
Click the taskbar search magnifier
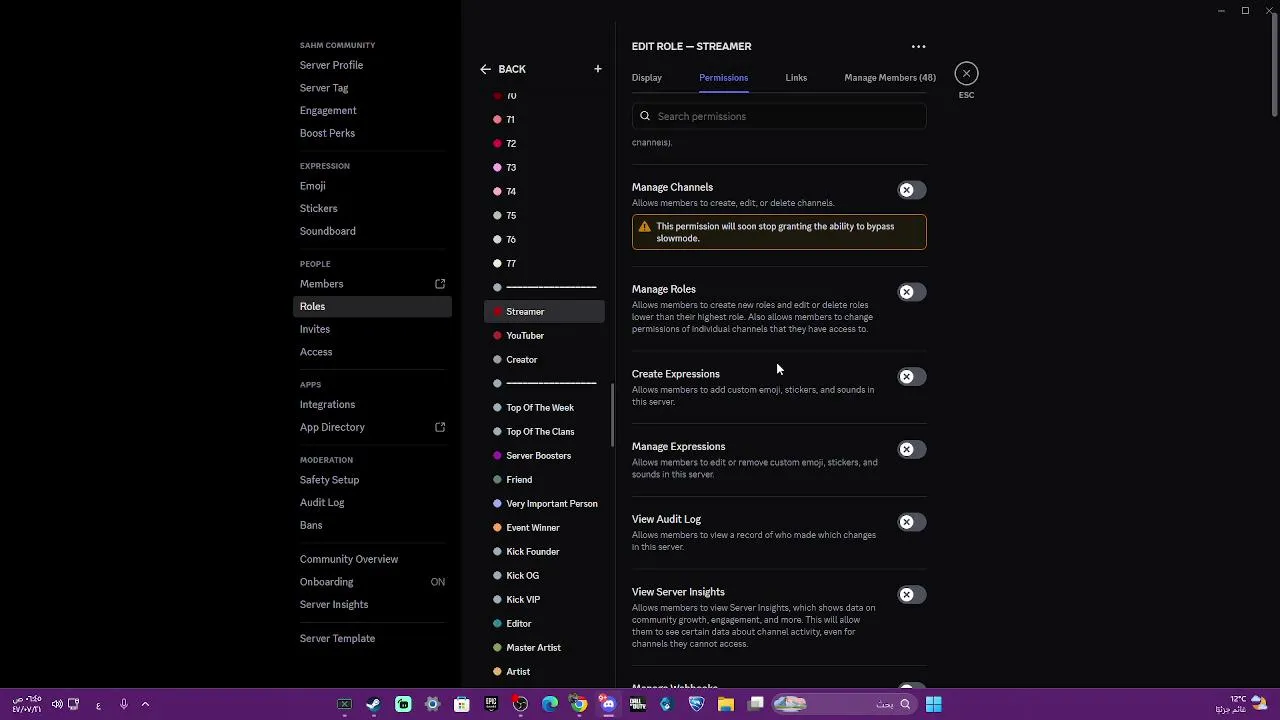[x=905, y=704]
